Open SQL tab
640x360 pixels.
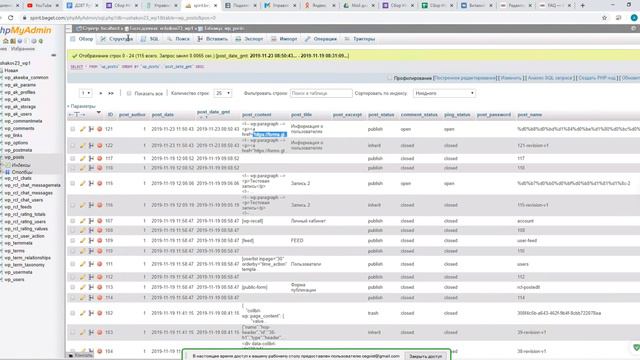point(150,39)
